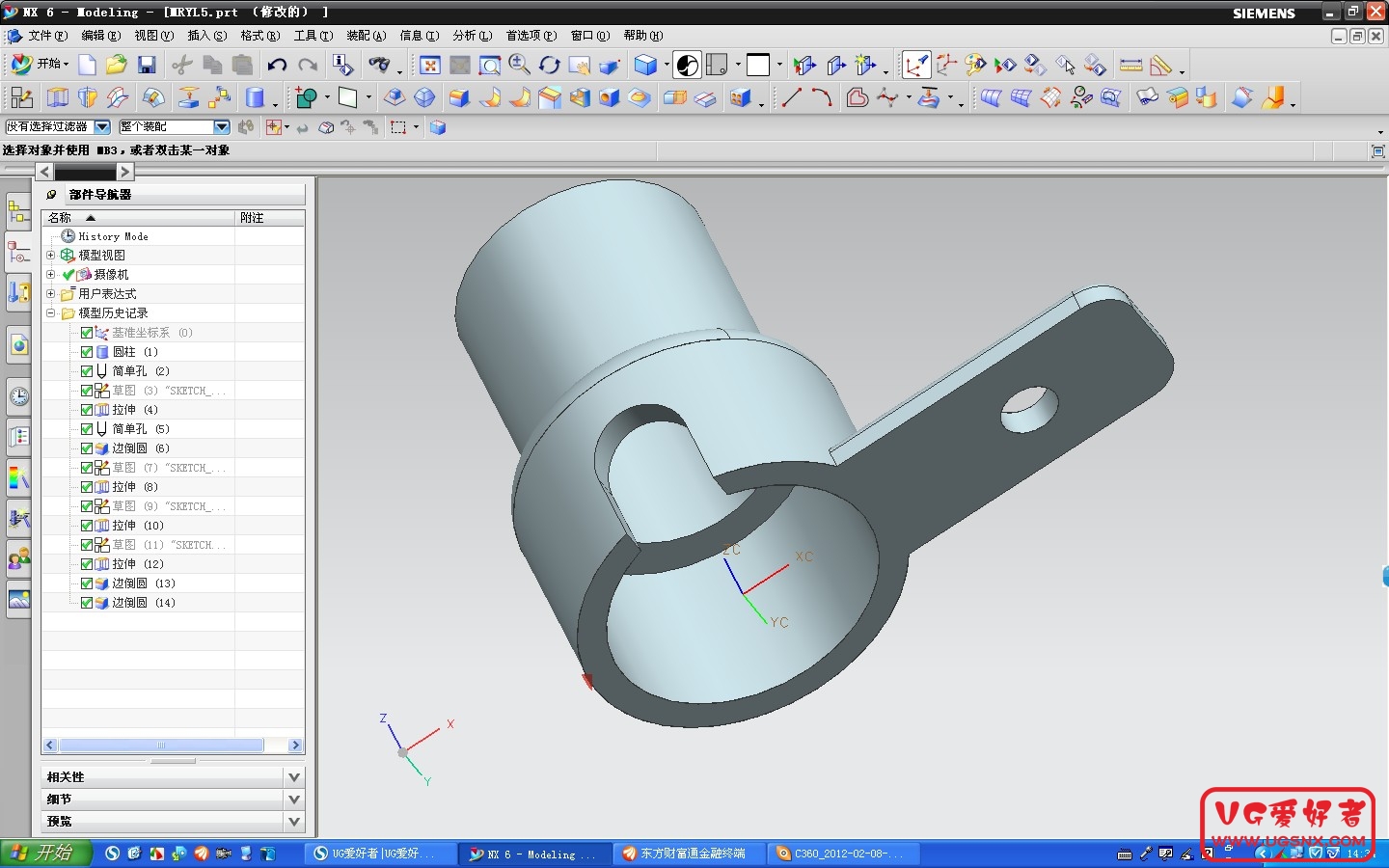
Task: Select the shaded rendering style cube icon
Action: pos(645,65)
